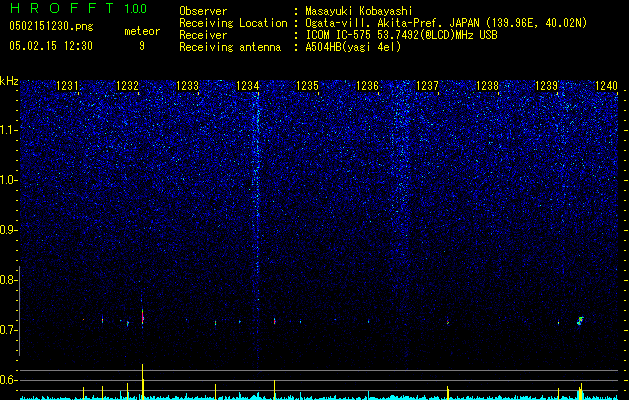The image size is (629, 400).
Task: Click the 0.6 kHz axis label
Action: point(8,380)
